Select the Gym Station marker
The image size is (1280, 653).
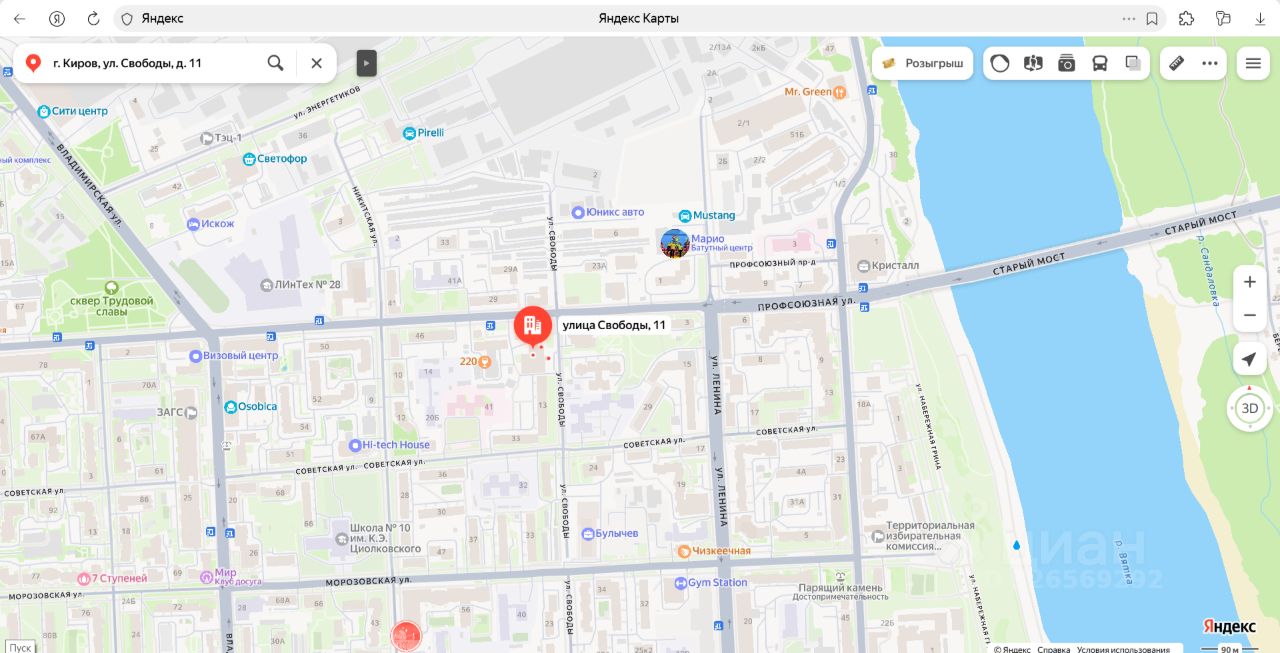click(679, 583)
